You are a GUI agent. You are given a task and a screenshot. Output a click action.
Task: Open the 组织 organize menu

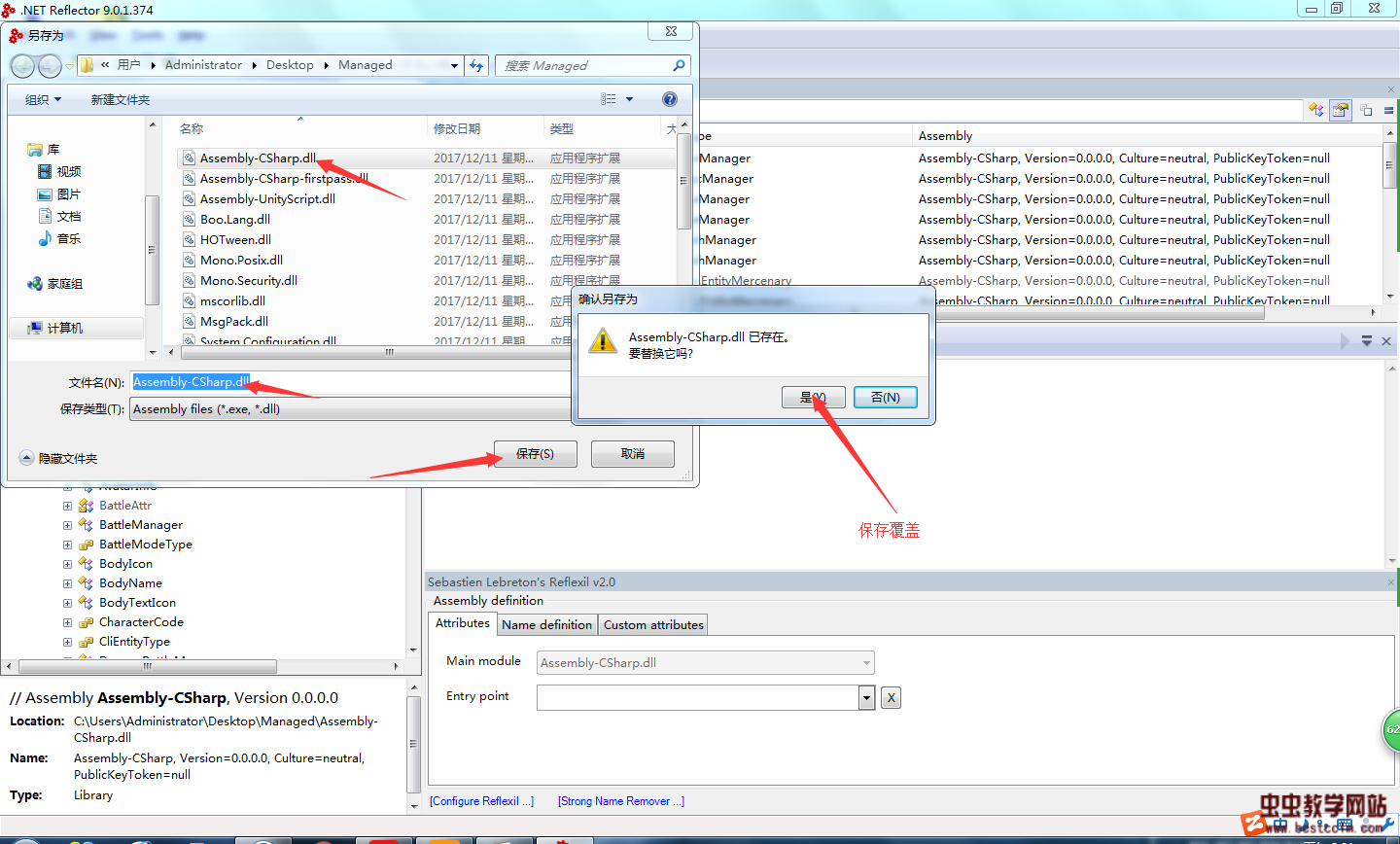[43, 99]
